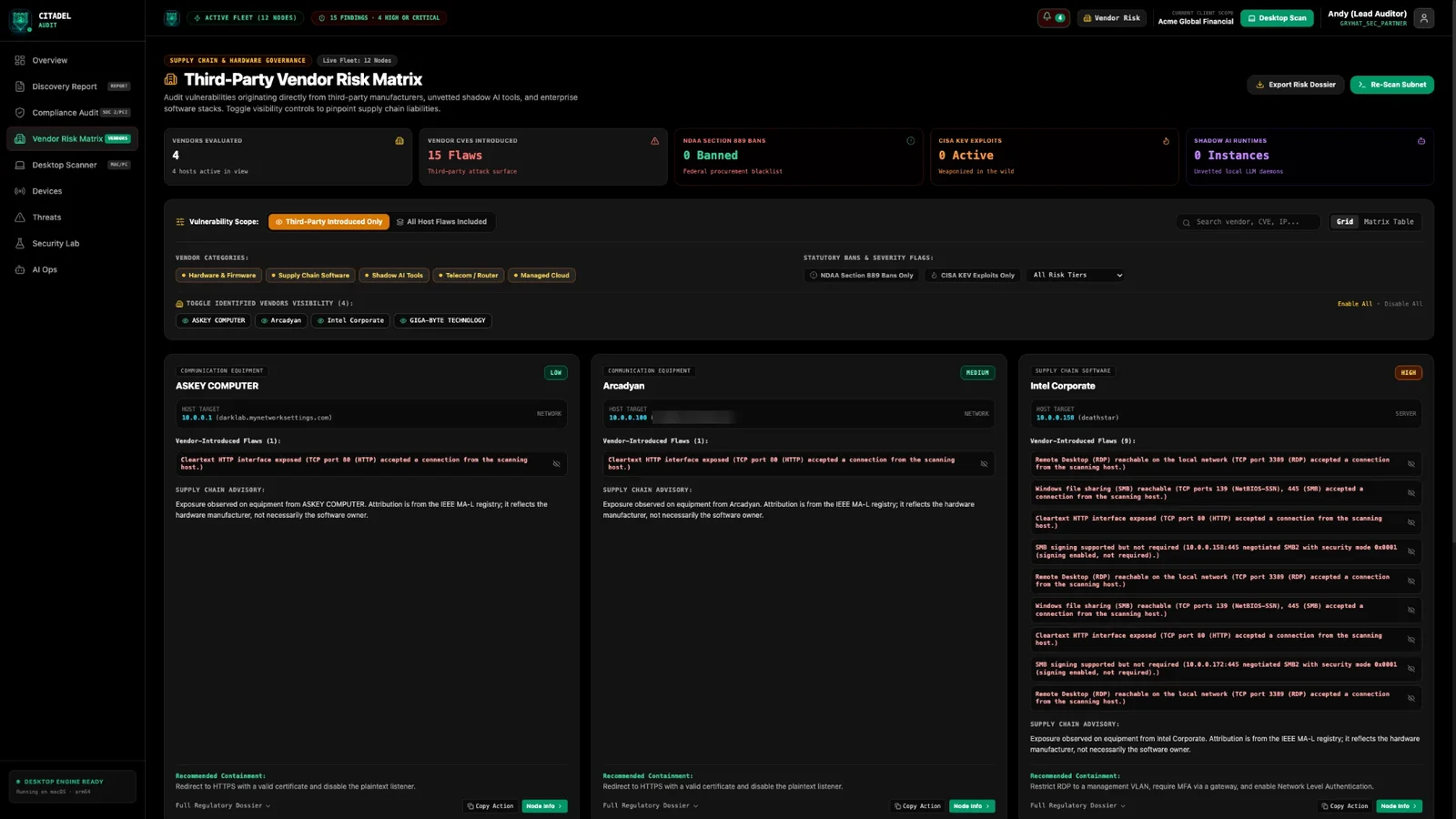Viewport: 1456px width, 819px height.
Task: Open Security Lab in sidebar
Action: click(x=73, y=244)
